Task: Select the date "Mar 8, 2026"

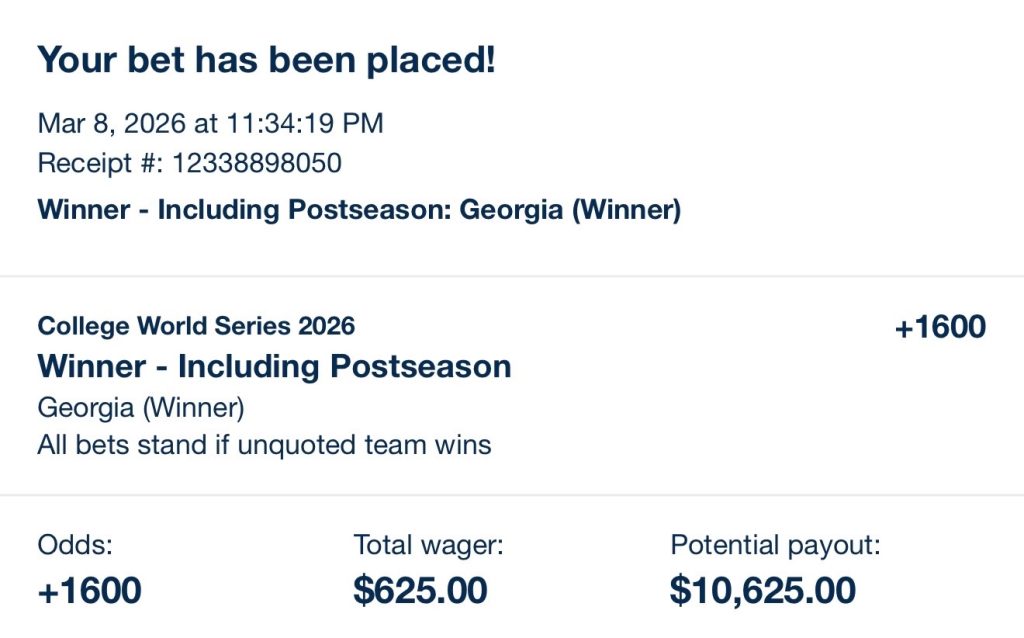Action: pos(111,124)
